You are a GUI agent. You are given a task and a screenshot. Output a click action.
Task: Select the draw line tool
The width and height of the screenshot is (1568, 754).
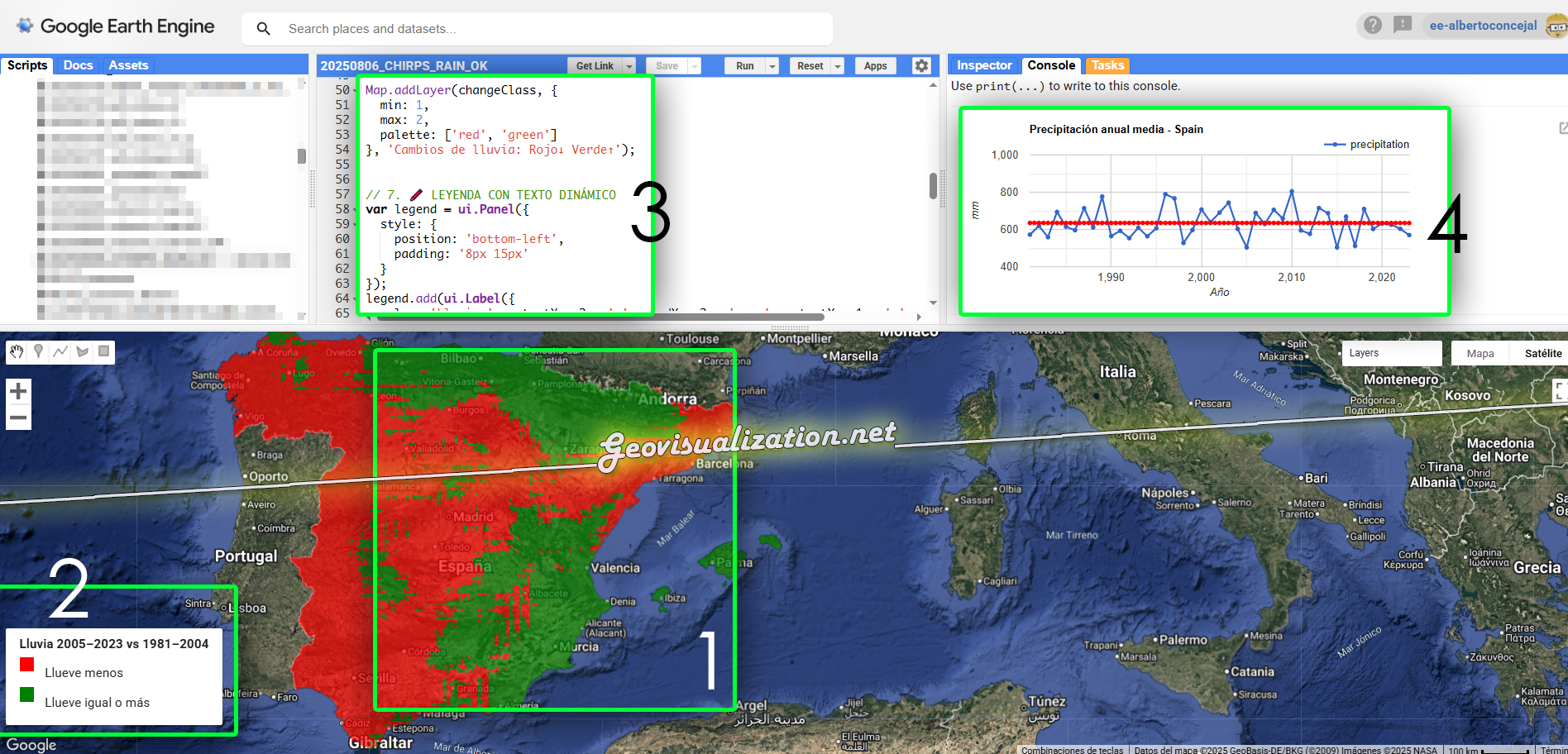[60, 352]
